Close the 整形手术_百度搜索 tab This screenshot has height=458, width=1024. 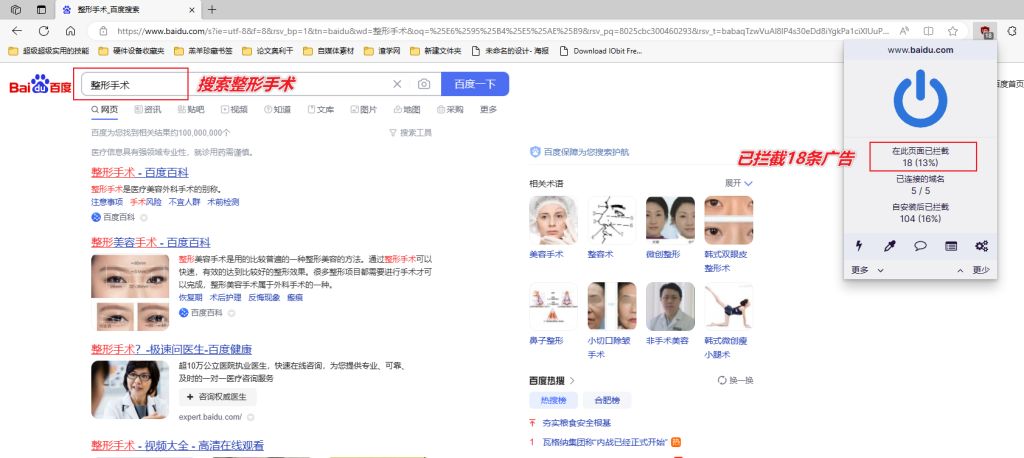[x=192, y=10]
